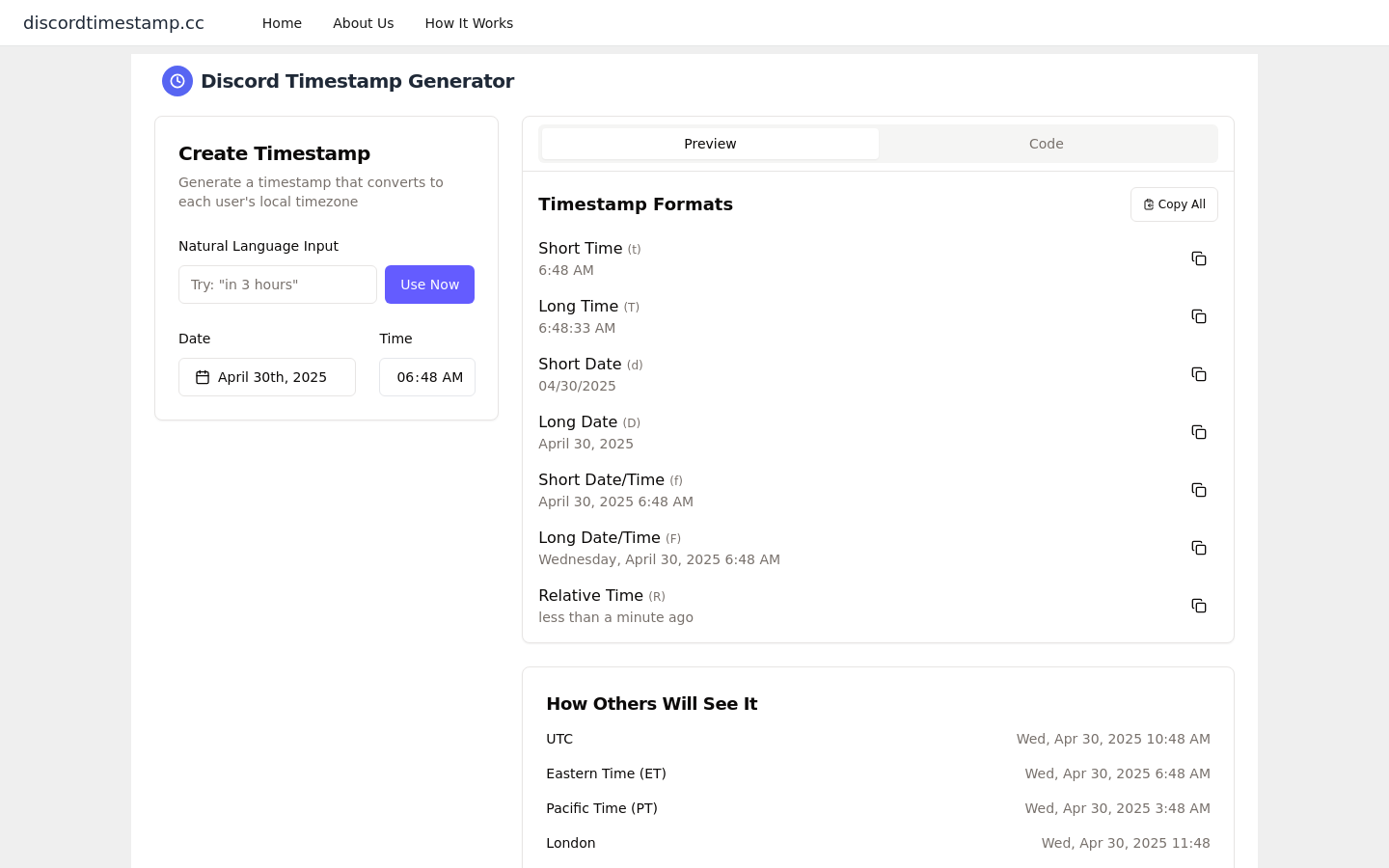Screen dimensions: 1389x868
Task: Open the date picker showing April 30th, 2025
Action: [x=267, y=377]
